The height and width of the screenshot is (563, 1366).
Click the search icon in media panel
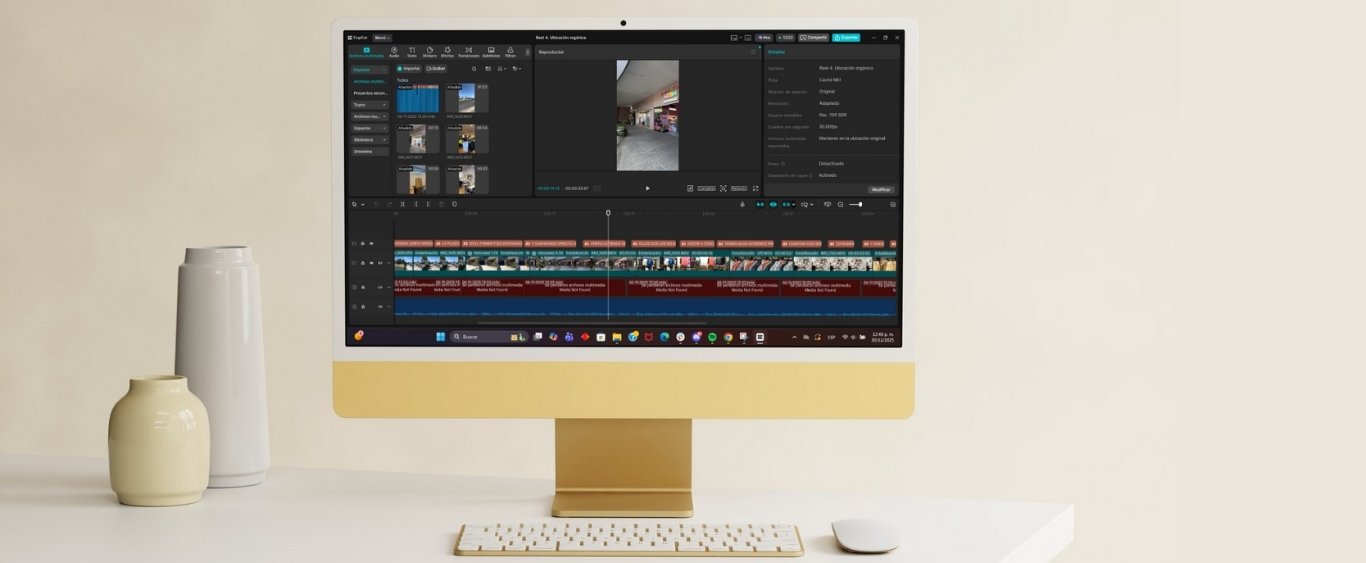coord(474,69)
